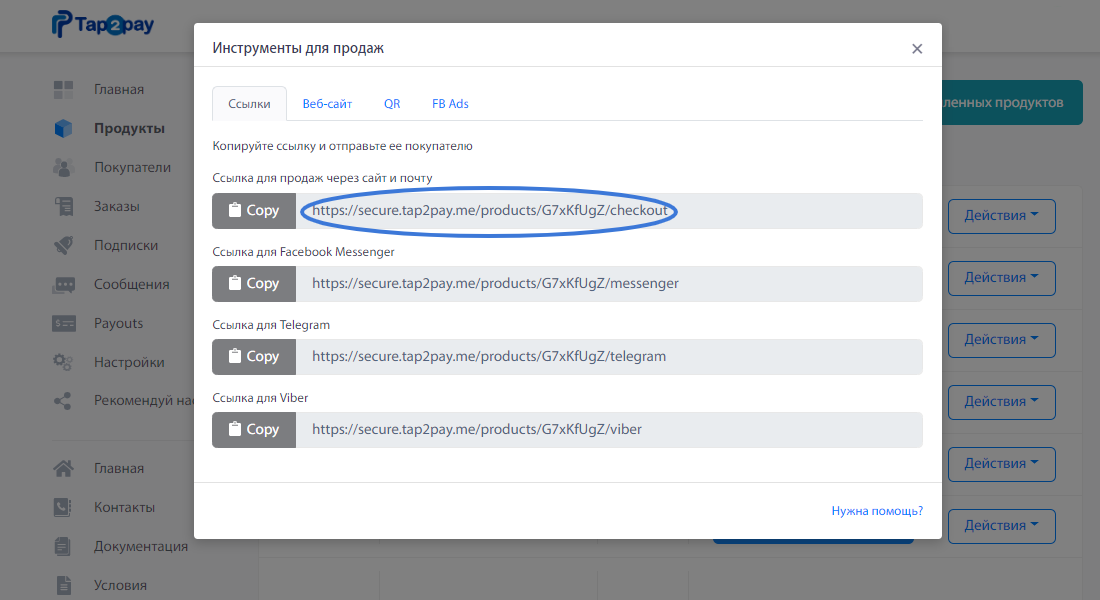The height and width of the screenshot is (600, 1100).
Task: Click the Покупатели people icon
Action: (64, 168)
